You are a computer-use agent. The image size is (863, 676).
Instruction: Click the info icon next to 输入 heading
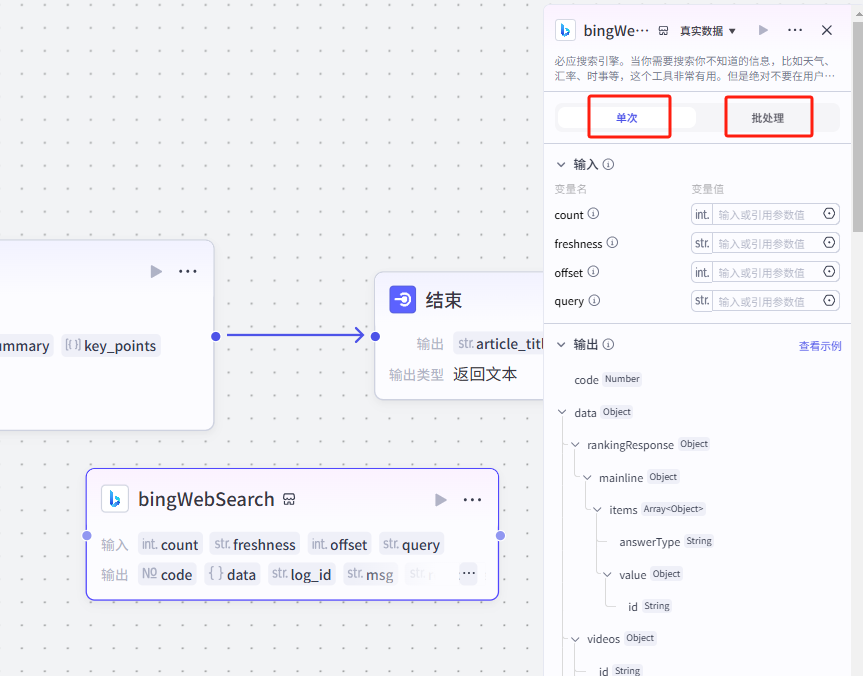608,164
